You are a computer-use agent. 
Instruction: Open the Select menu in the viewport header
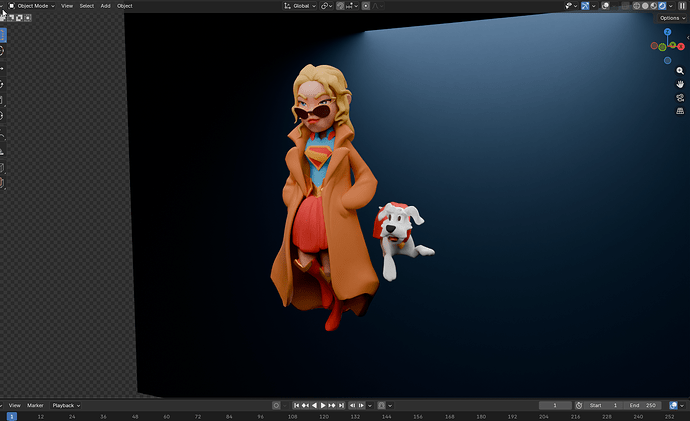pyautogui.click(x=87, y=6)
